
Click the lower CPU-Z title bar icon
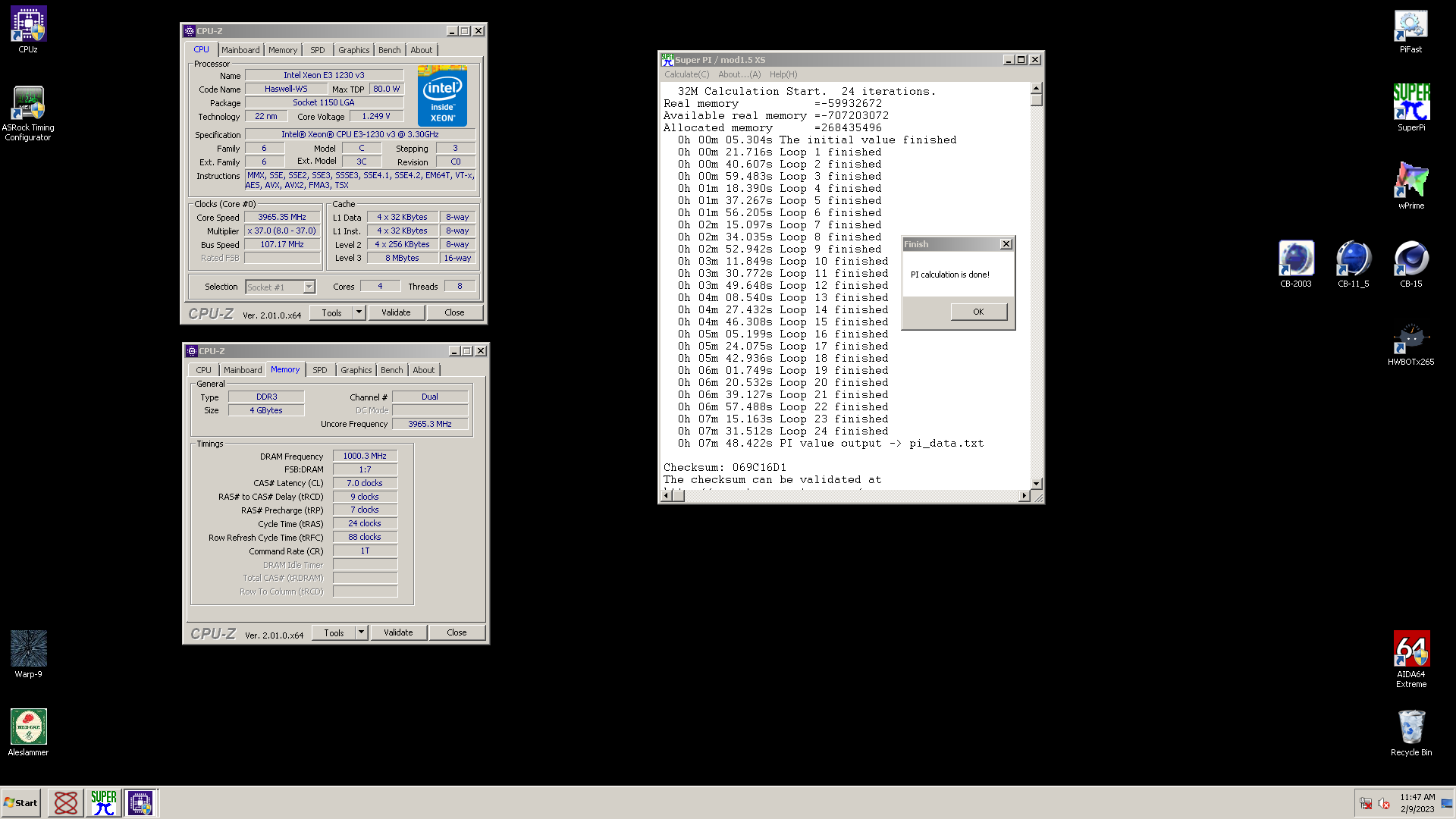pos(192,351)
